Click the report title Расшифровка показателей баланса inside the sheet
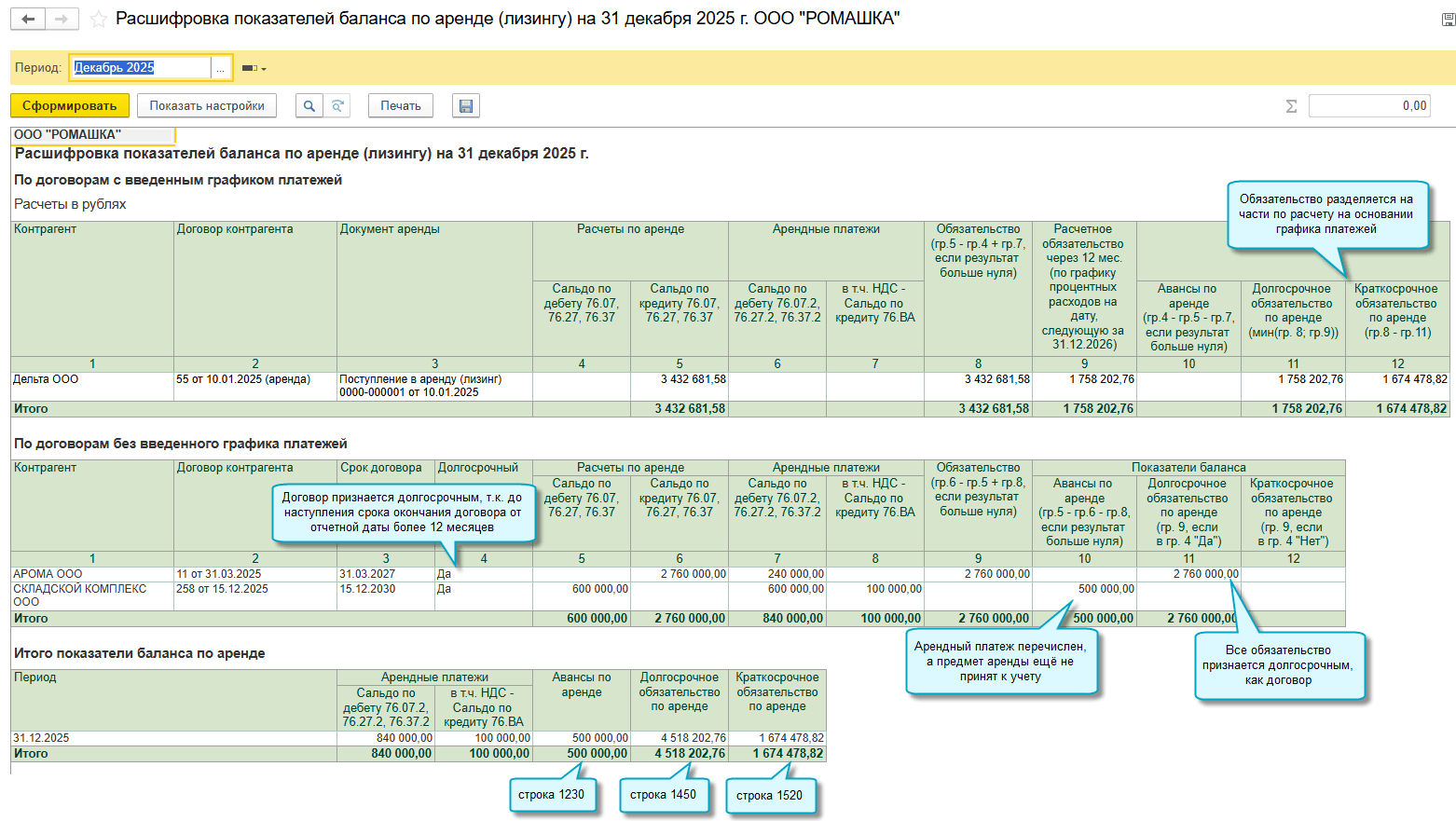 pyautogui.click(x=302, y=154)
